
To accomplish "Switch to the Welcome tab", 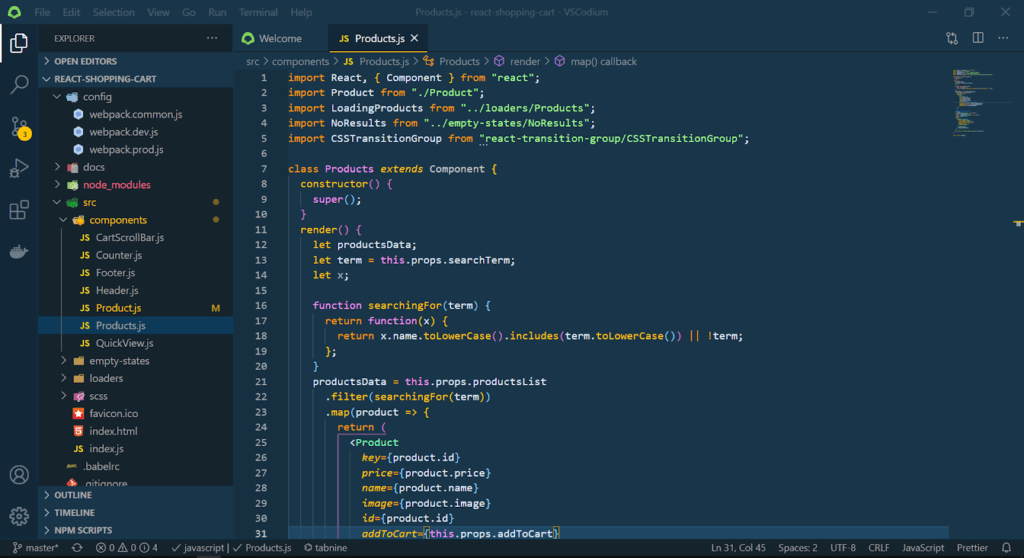I will point(272,38).
